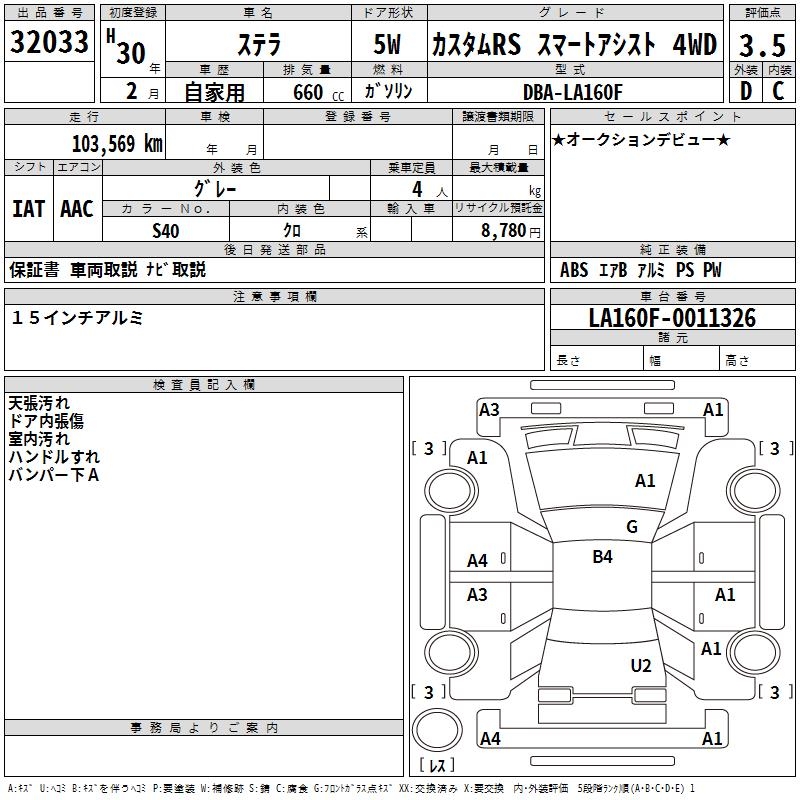The width and height of the screenshot is (800, 800).
Task: Click the interior grade C
Action: pos(778,91)
